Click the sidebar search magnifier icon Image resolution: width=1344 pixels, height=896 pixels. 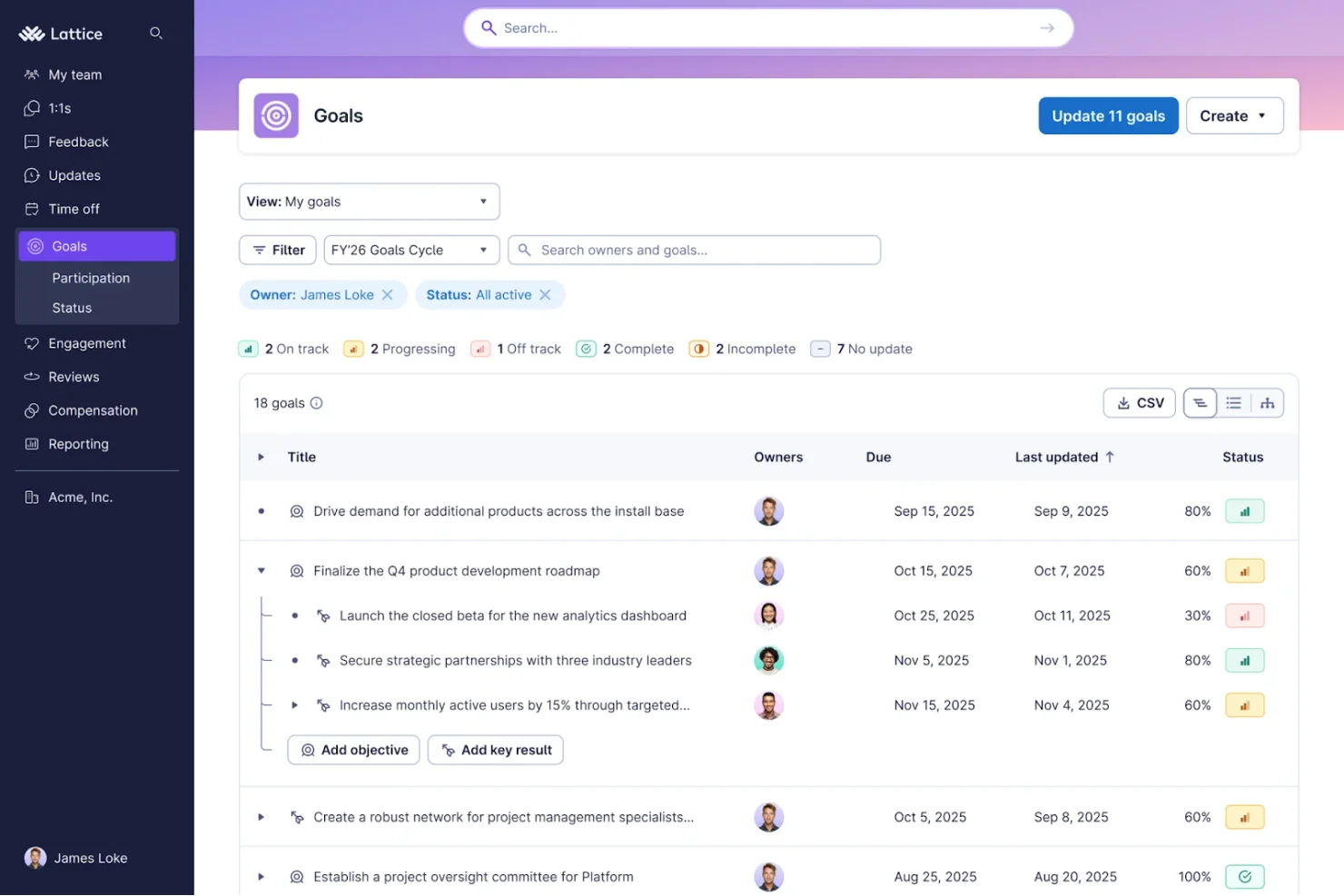[x=156, y=34]
